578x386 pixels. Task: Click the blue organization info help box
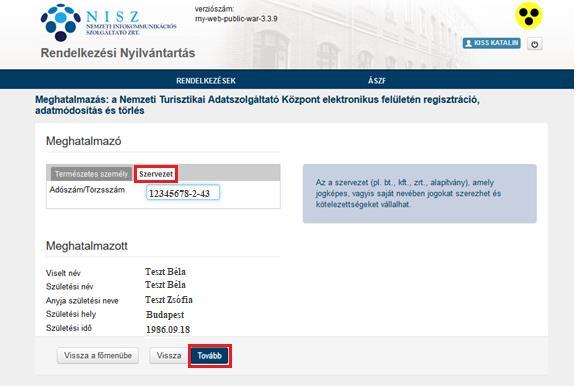[419, 194]
